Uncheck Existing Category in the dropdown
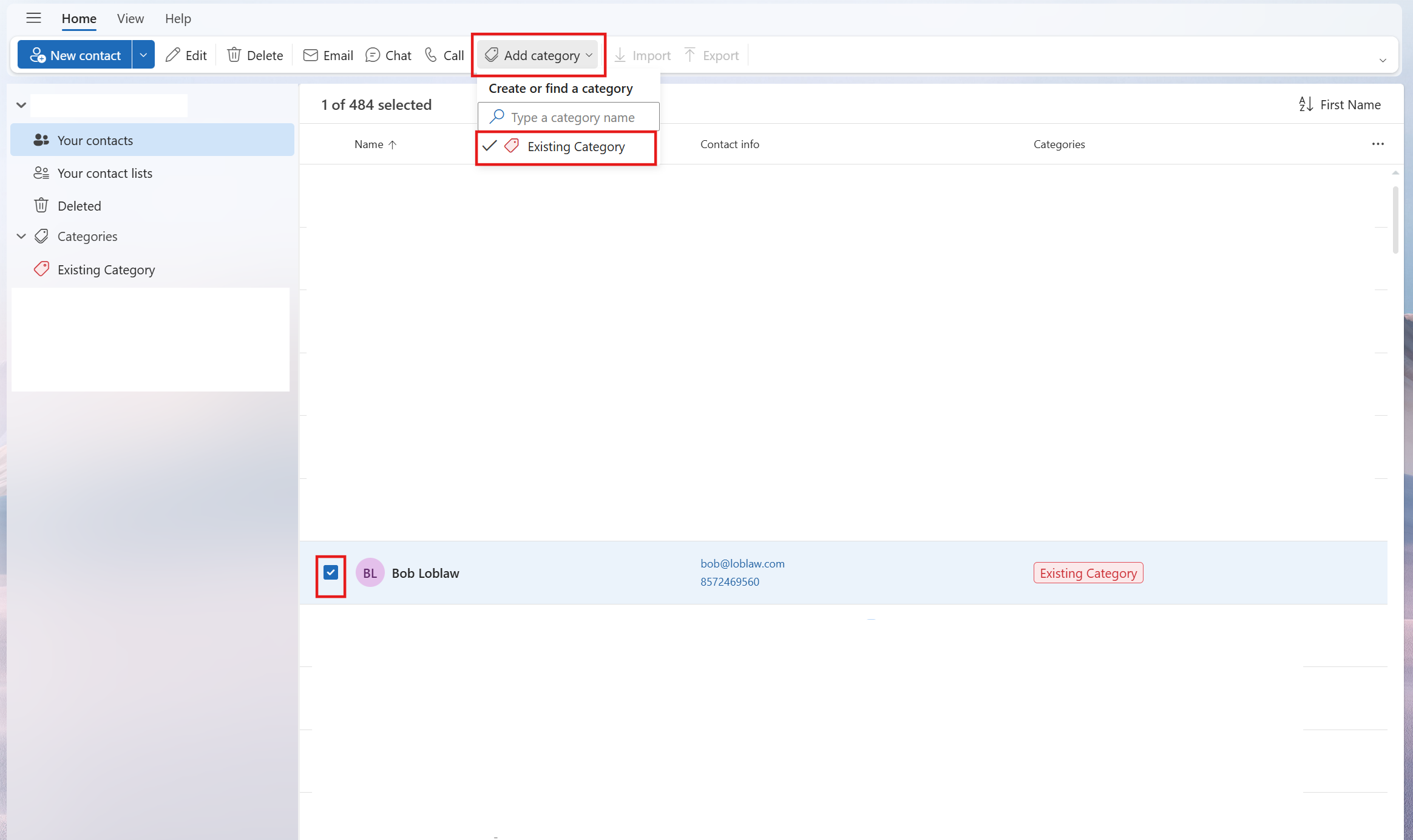The width and height of the screenshot is (1413, 840). click(566, 147)
